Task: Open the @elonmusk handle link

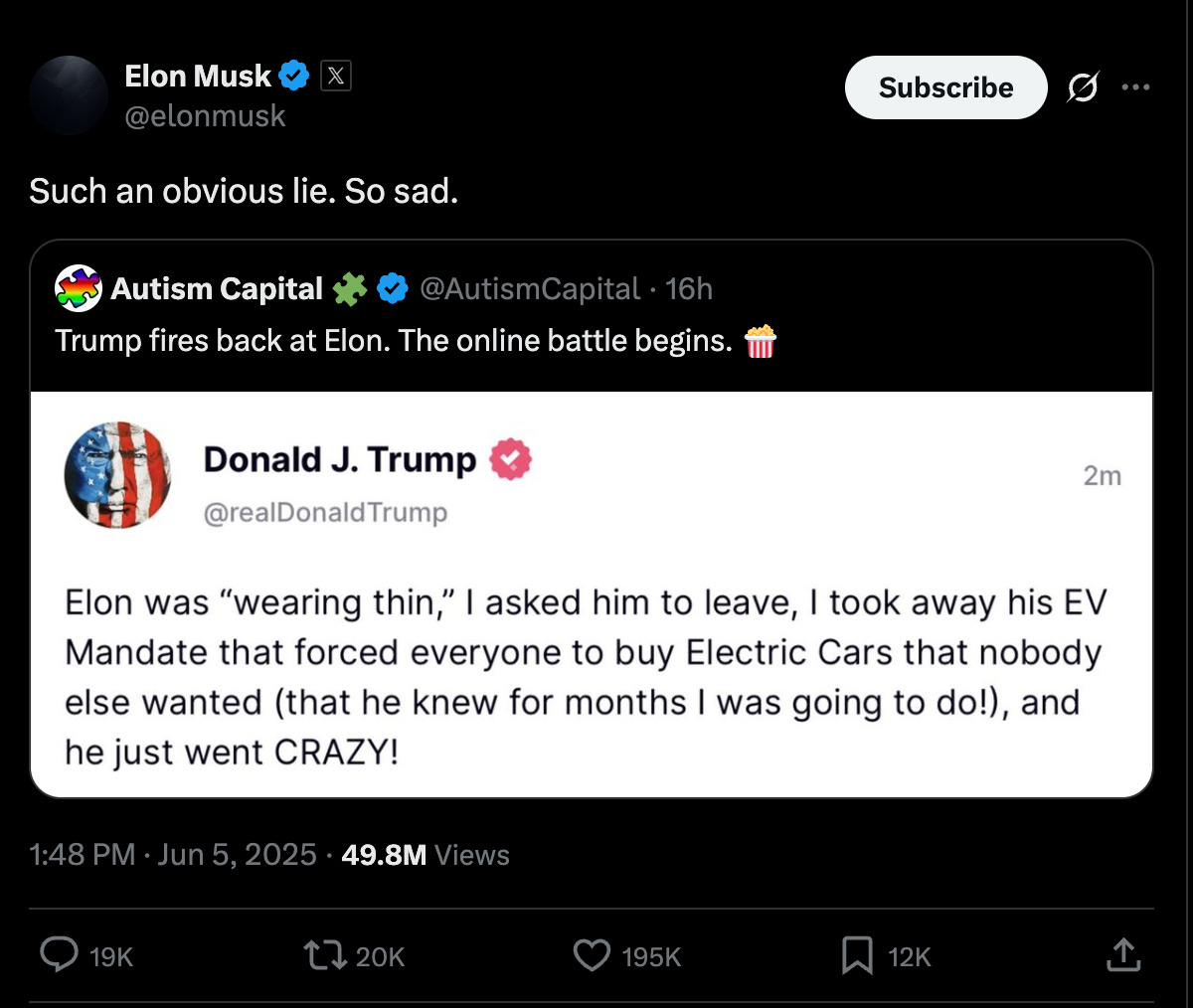Action: [x=204, y=116]
